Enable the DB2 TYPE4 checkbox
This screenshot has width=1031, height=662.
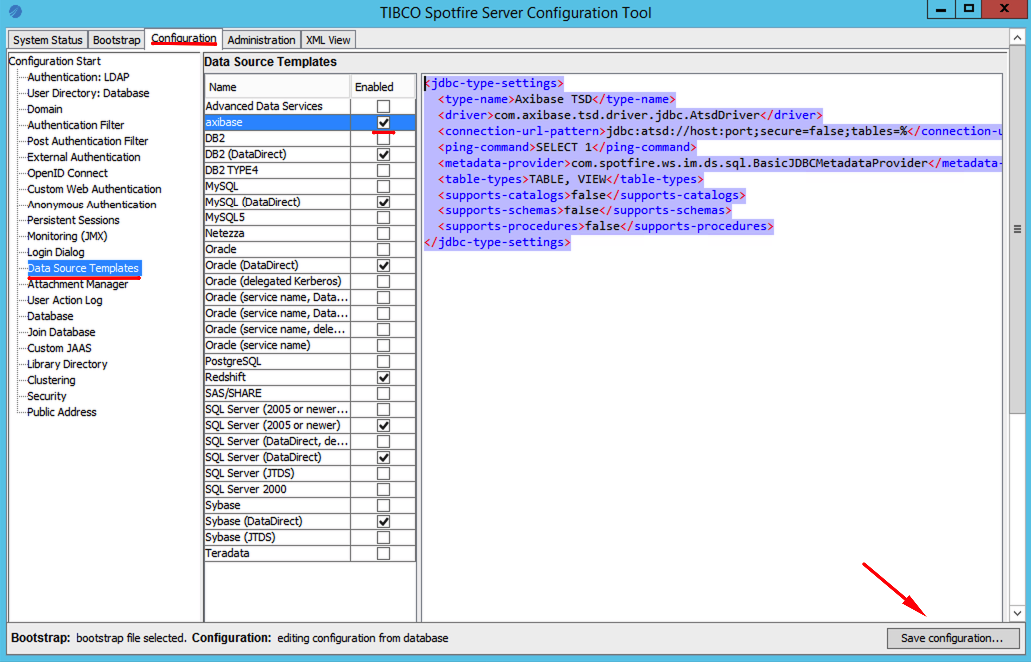383,170
